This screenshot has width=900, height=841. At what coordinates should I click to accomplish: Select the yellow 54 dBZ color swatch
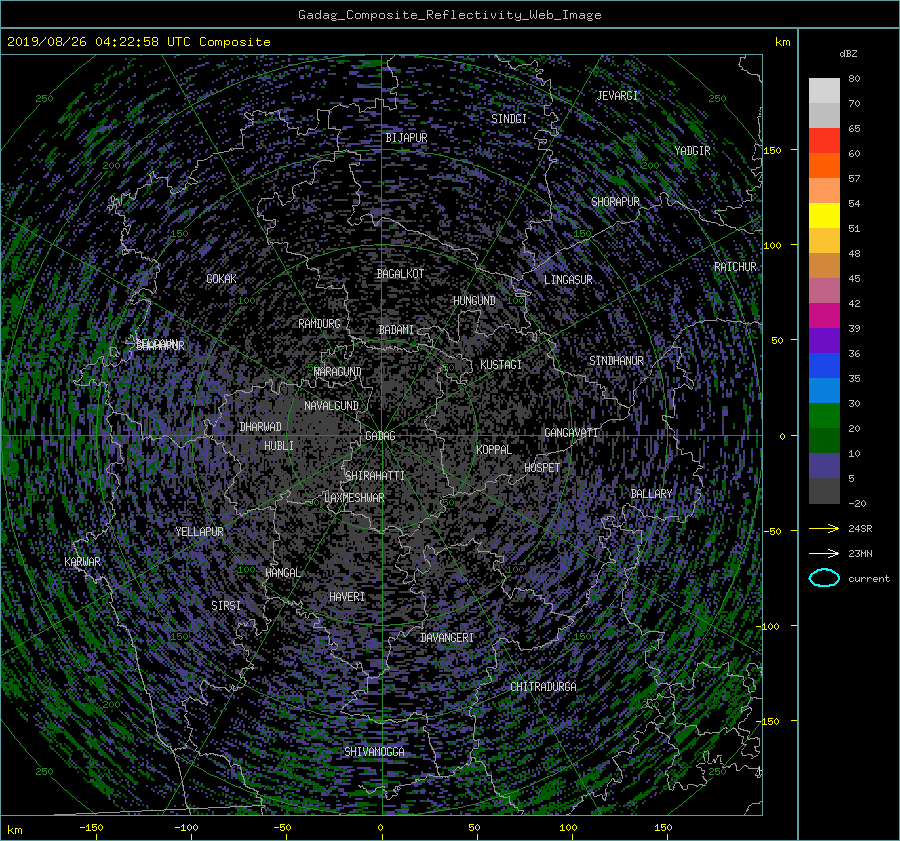coord(824,215)
